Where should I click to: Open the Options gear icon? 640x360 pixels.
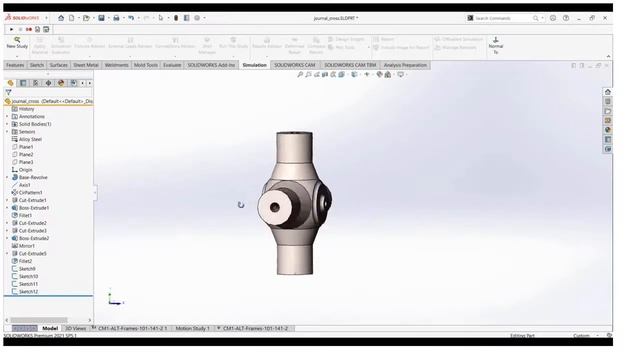click(x=197, y=18)
